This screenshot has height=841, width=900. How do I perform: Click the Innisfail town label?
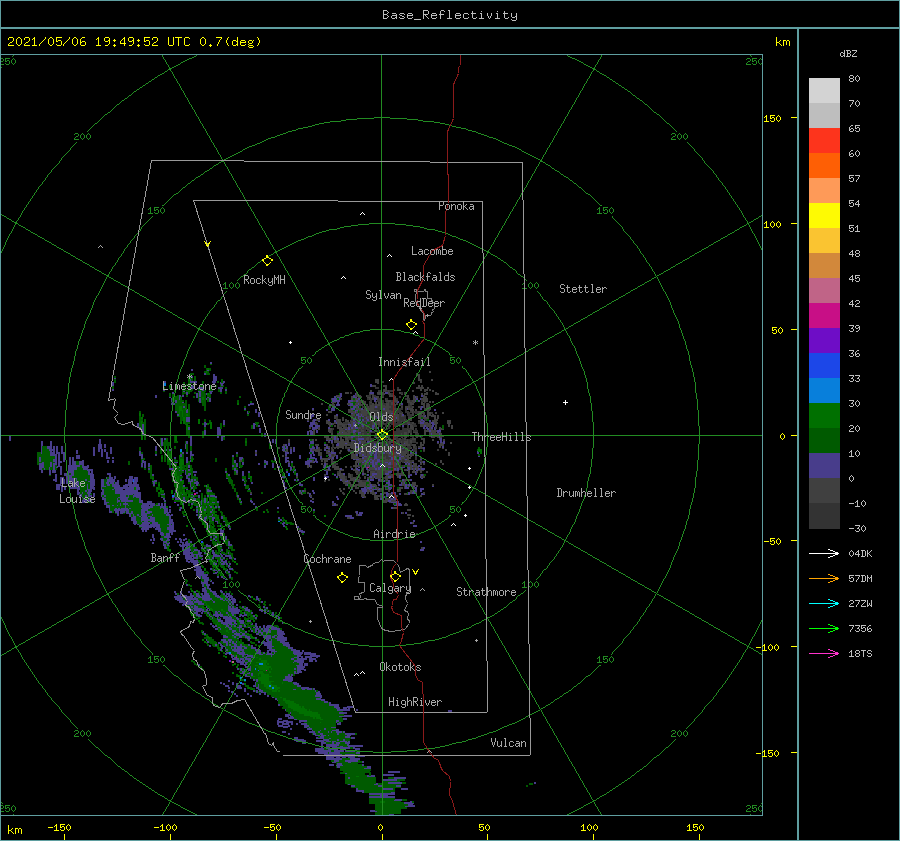pos(404,362)
